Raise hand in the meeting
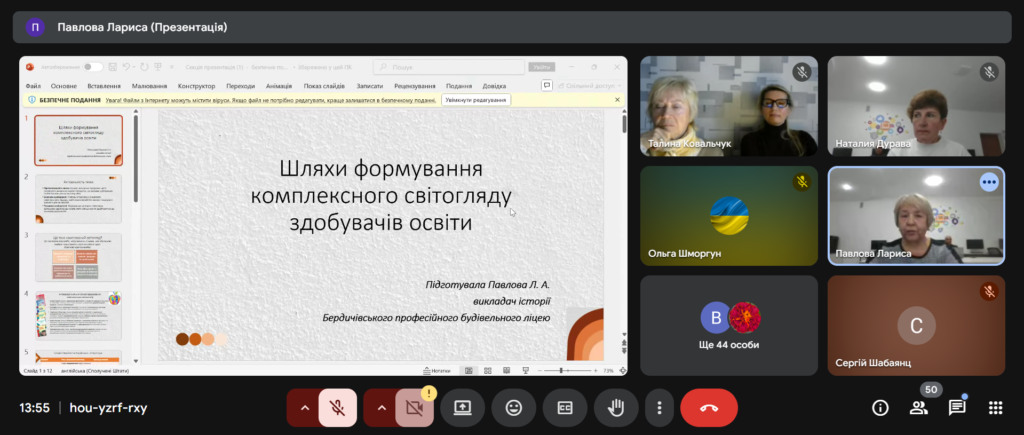Image resolution: width=1024 pixels, height=435 pixels. [x=616, y=408]
